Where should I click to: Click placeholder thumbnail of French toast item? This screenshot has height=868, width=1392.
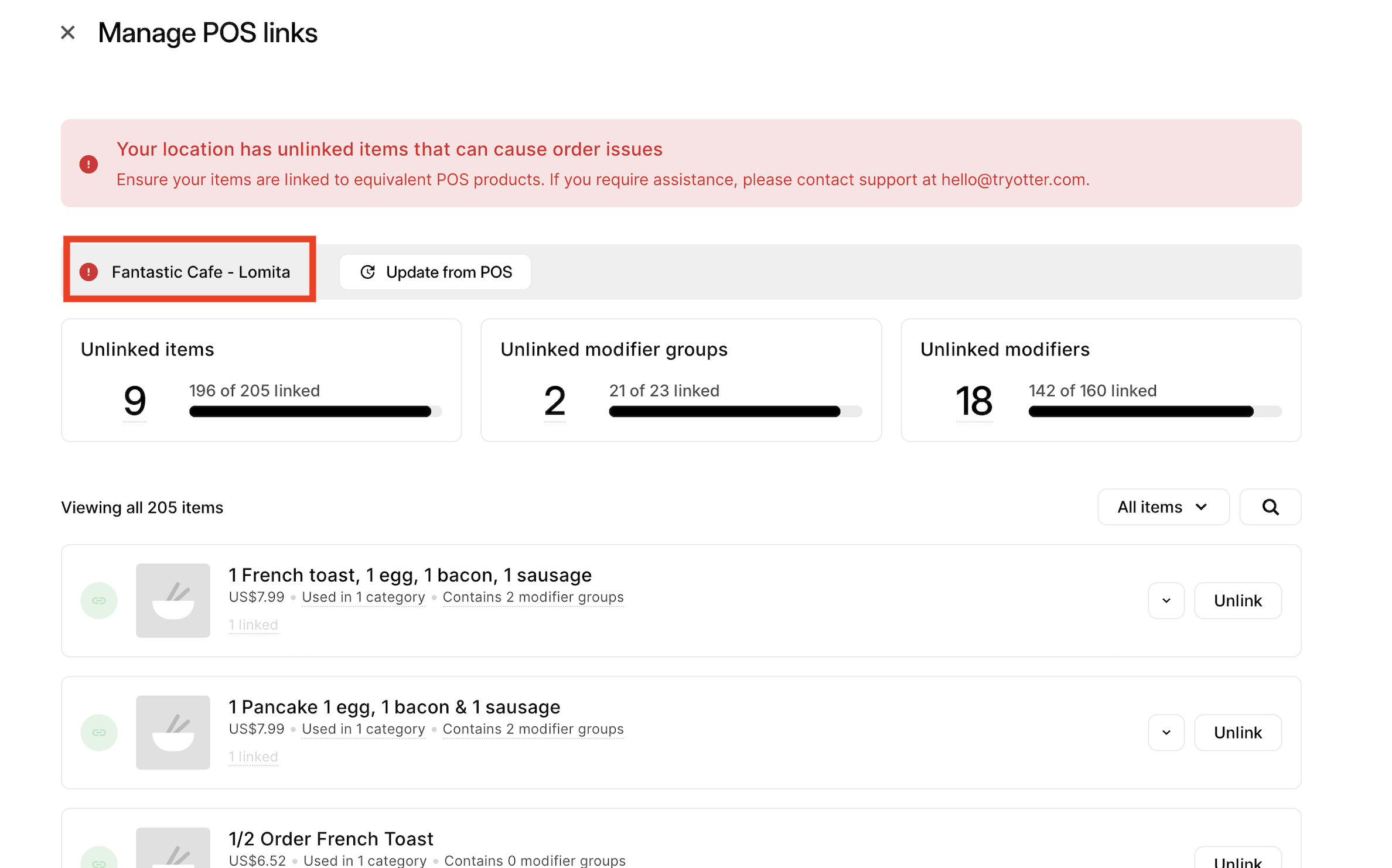[x=173, y=600]
